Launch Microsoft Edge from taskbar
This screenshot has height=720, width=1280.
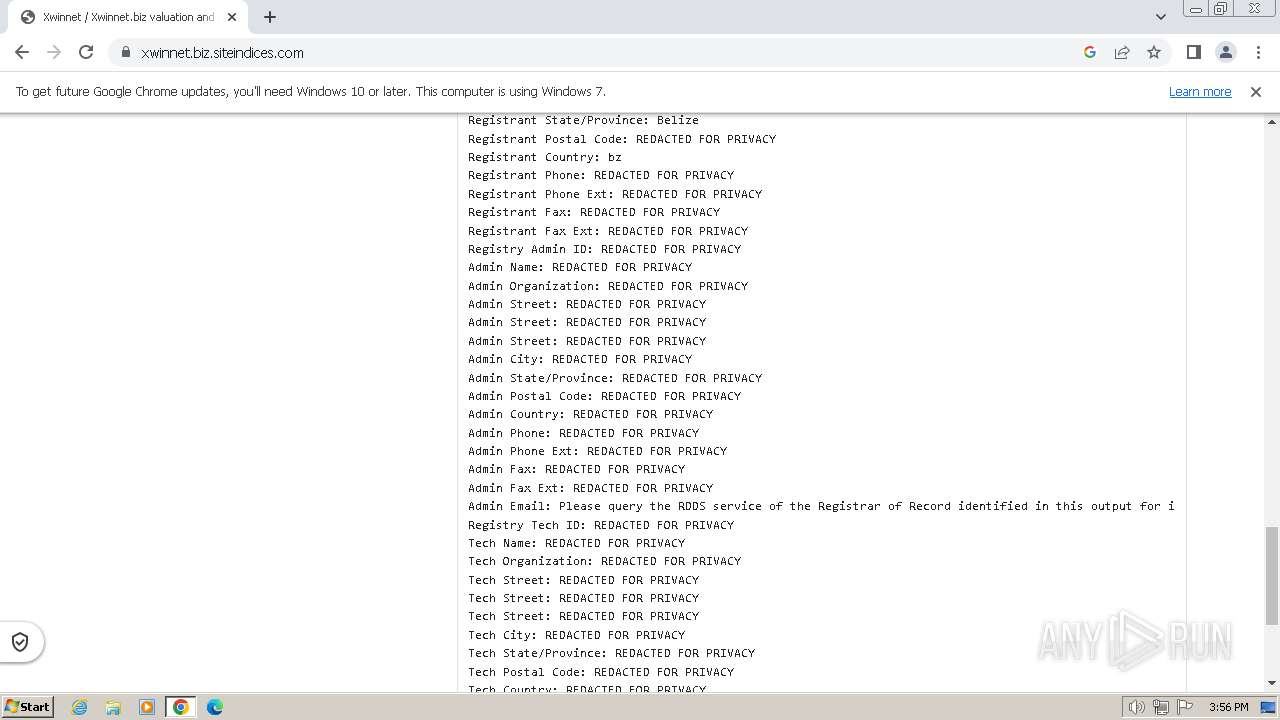[x=215, y=707]
